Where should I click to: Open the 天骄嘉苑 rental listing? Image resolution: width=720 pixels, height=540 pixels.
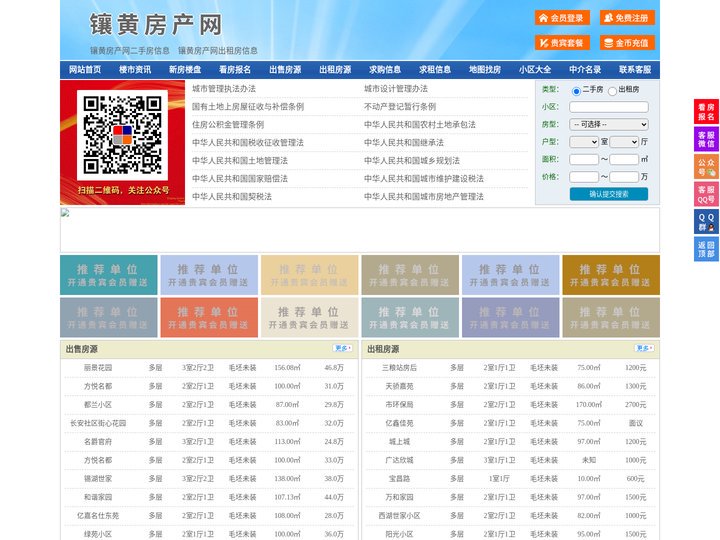(399, 386)
